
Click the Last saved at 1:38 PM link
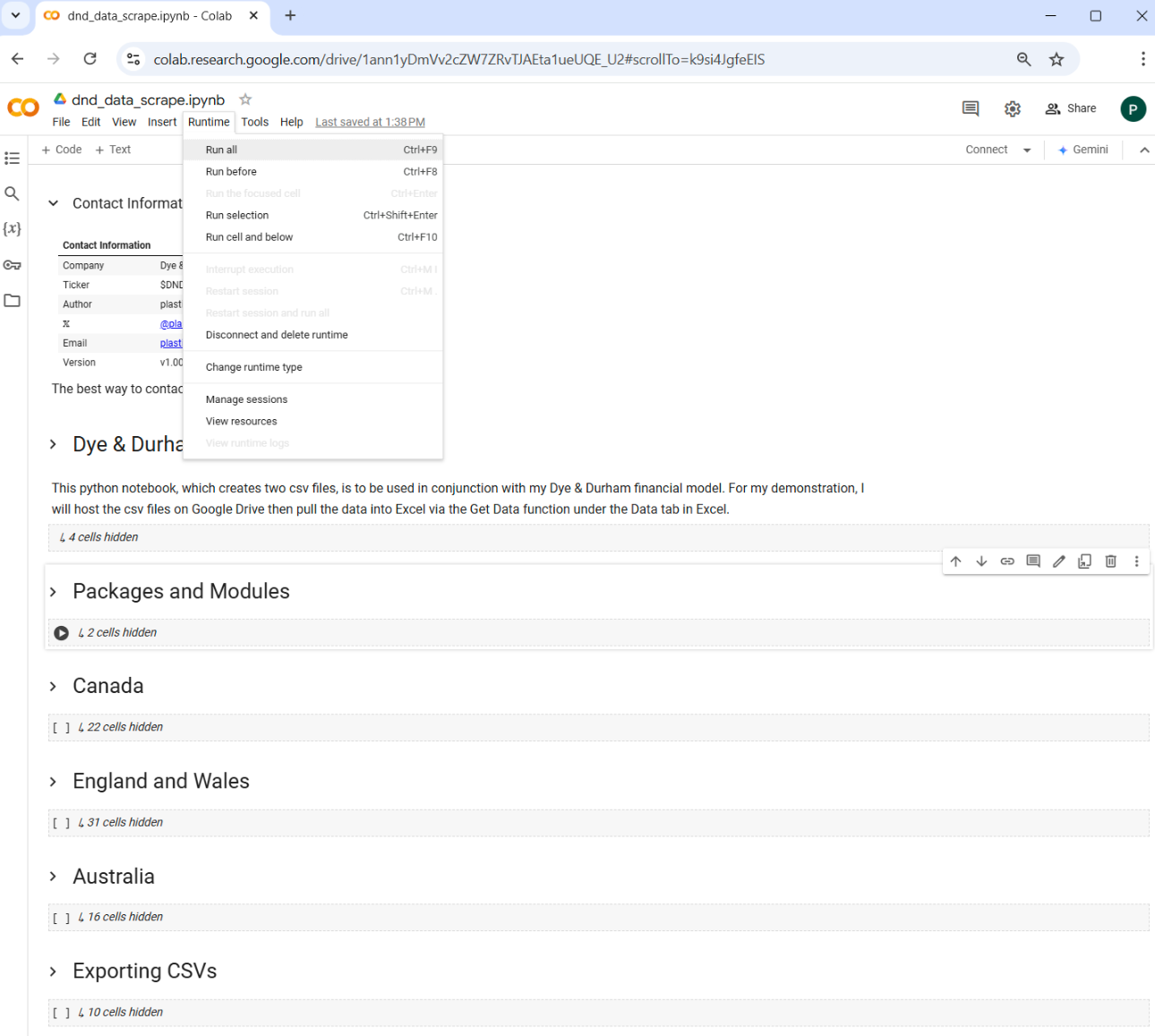pos(370,123)
